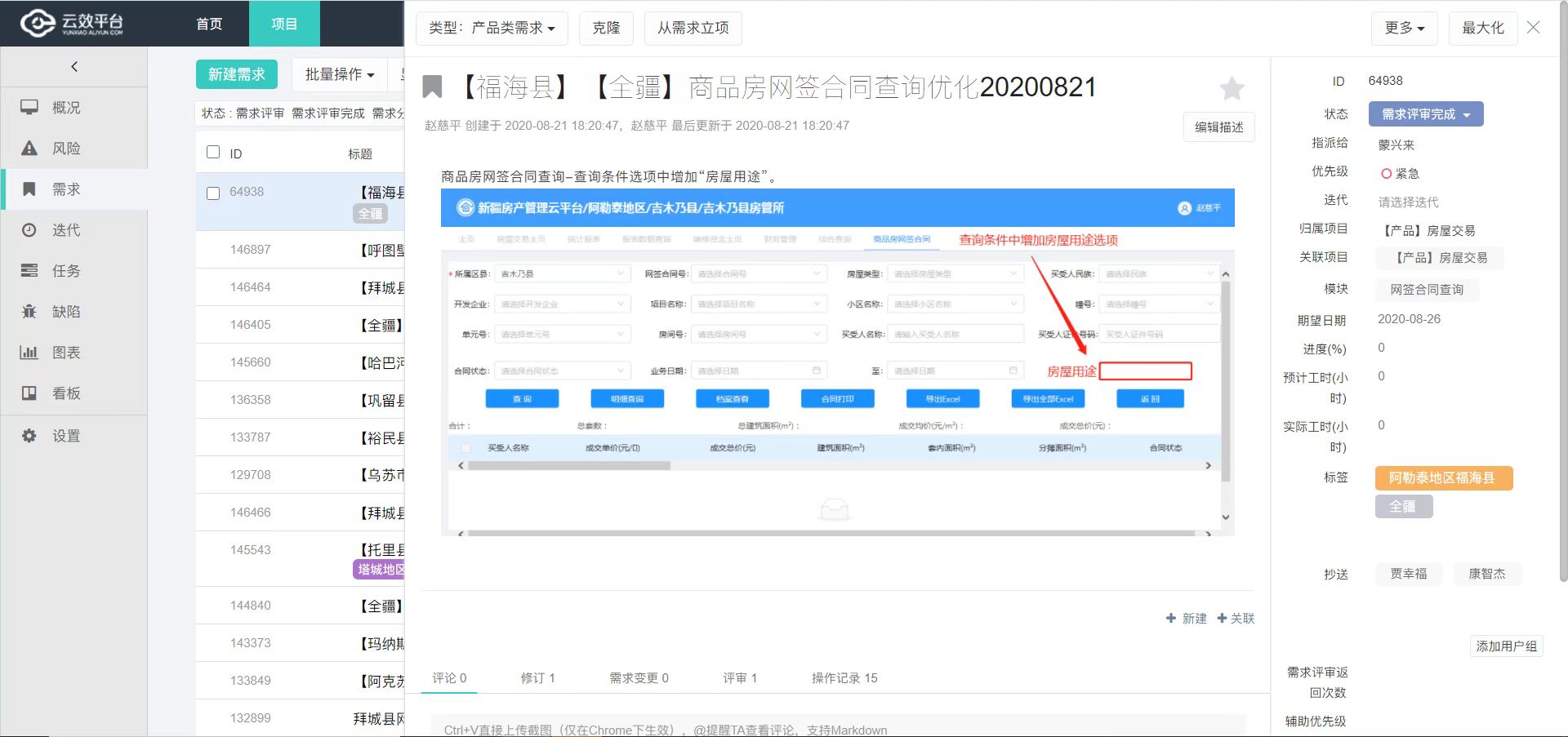Switch to 首页 top navigation tab

pos(210,24)
